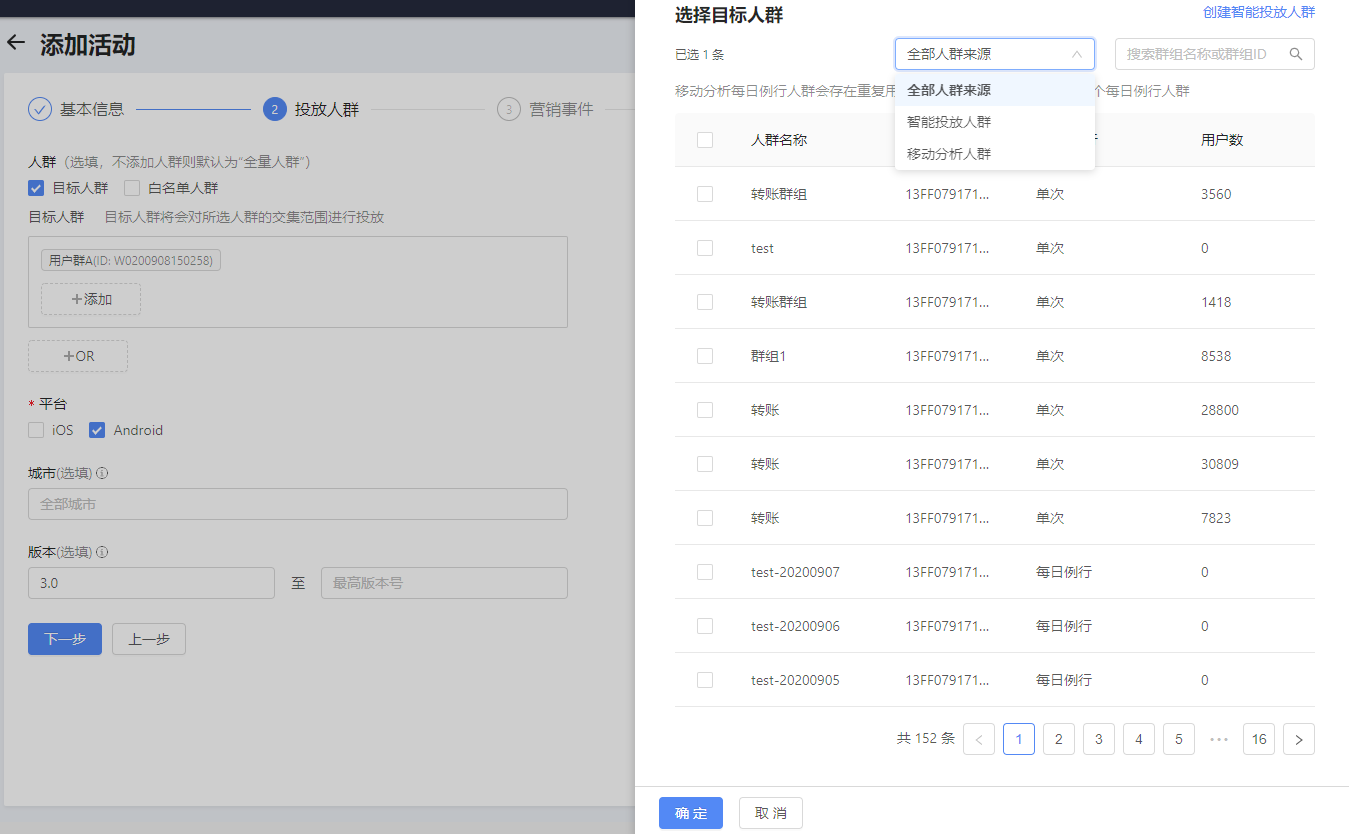Jump to page 16 of results
Viewport: 1349px width, 834px height.
click(x=1259, y=739)
